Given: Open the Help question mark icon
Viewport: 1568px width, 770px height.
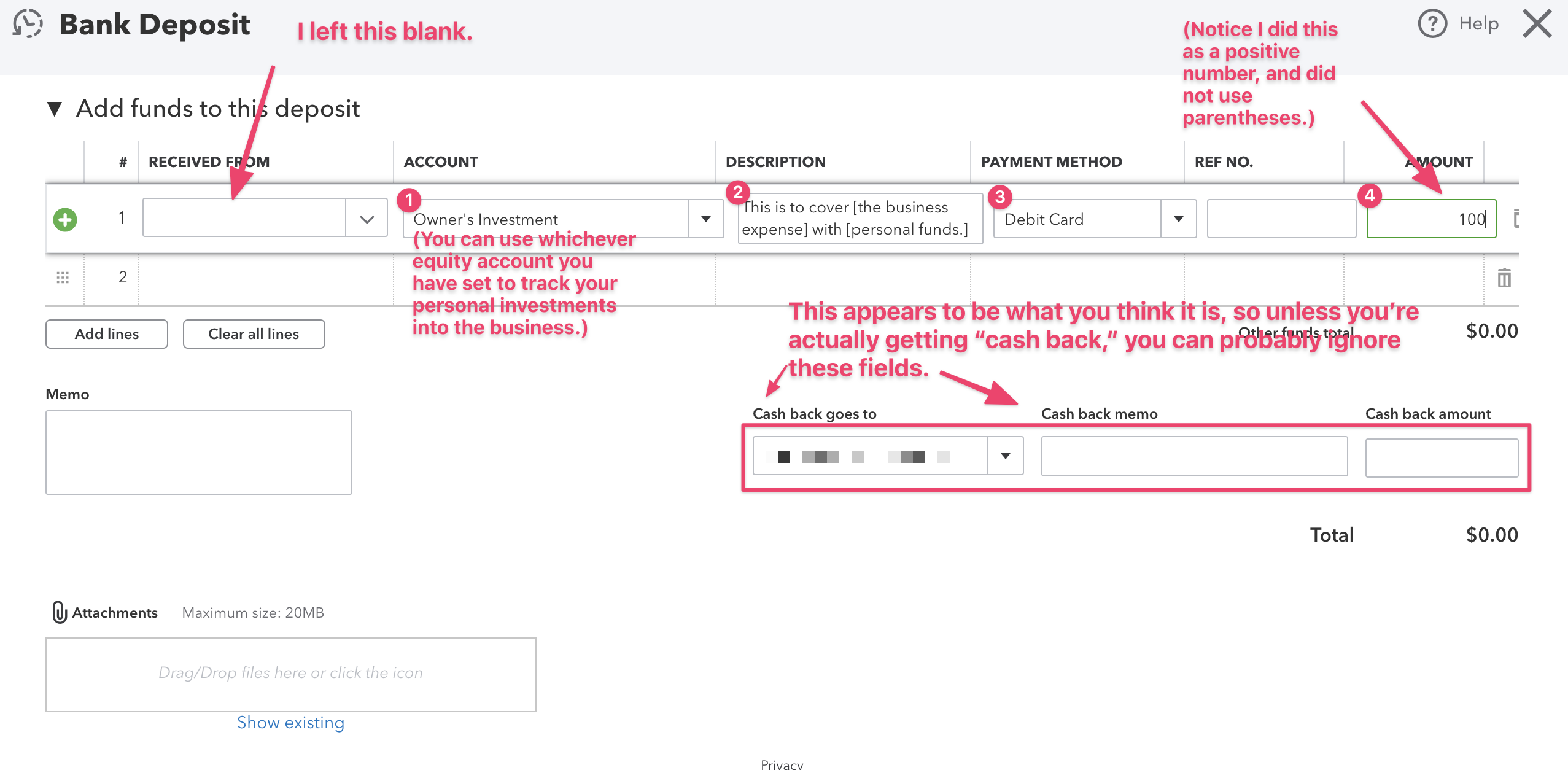Looking at the screenshot, I should point(1432,24).
